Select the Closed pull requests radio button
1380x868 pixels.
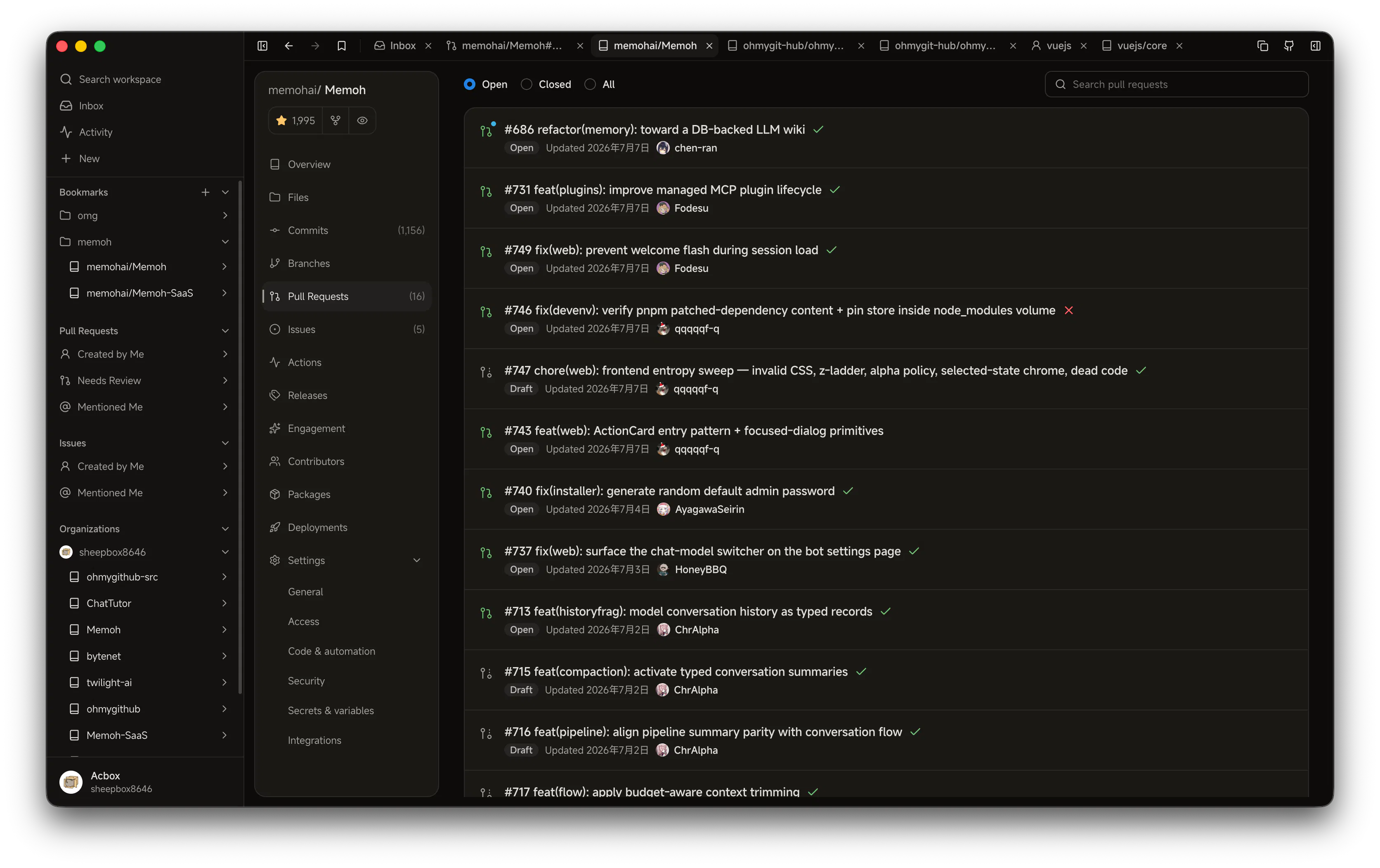(x=526, y=84)
